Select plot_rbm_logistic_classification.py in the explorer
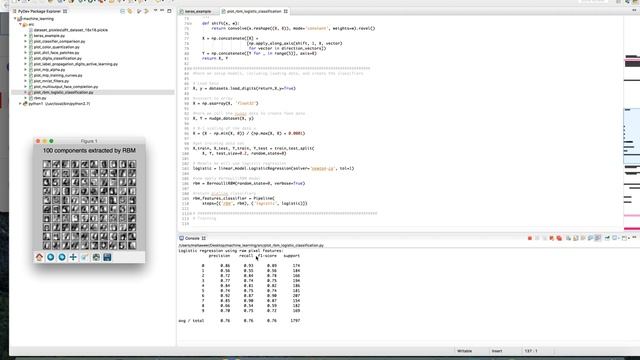Screen dimensions: 640x360 click(x=63, y=92)
